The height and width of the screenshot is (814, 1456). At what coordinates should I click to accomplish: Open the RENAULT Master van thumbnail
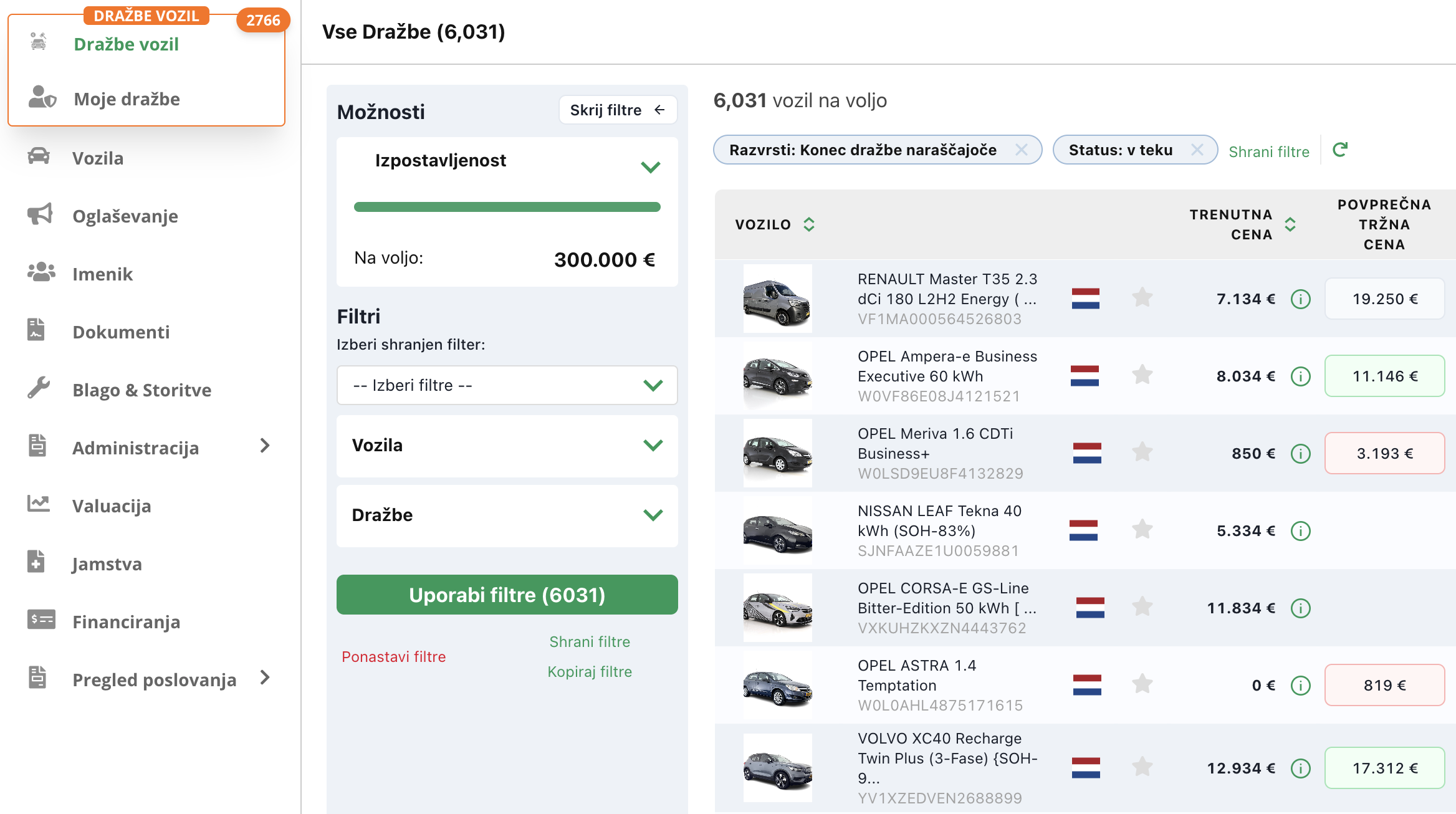click(777, 299)
